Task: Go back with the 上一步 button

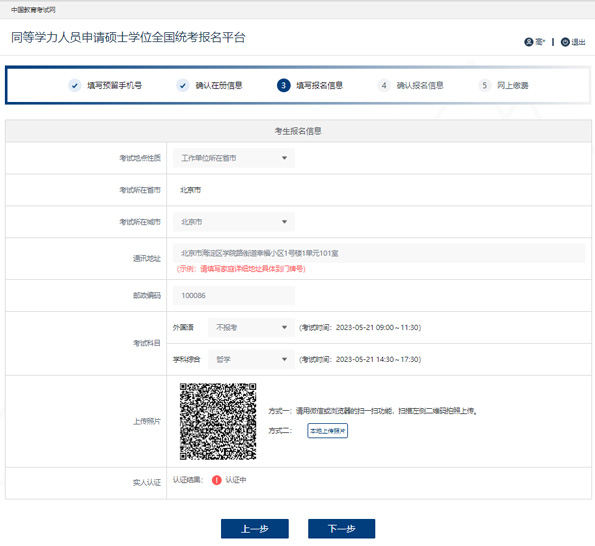Action: 255,529
